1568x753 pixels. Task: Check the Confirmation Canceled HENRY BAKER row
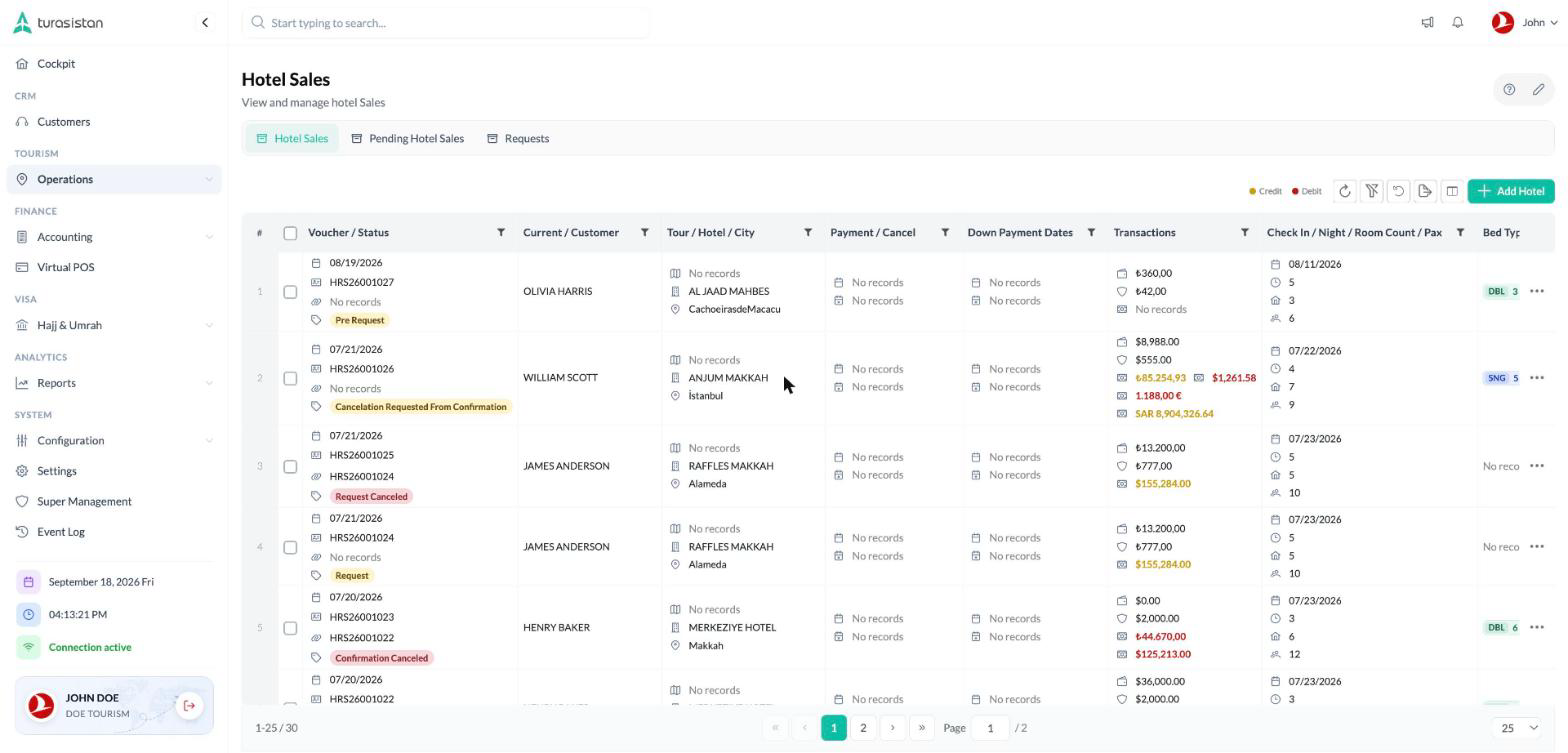click(290, 628)
